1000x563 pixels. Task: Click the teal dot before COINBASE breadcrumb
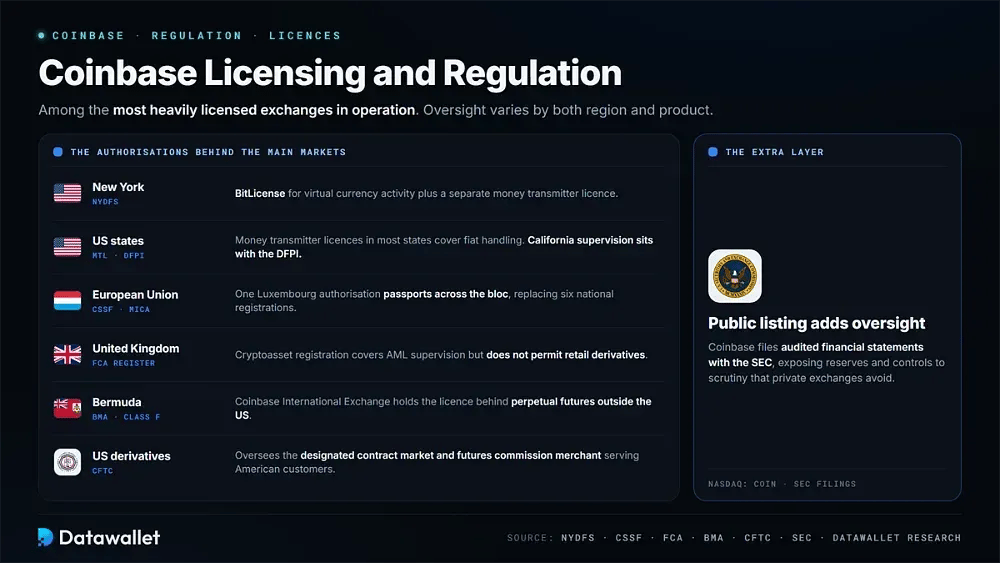[x=41, y=36]
